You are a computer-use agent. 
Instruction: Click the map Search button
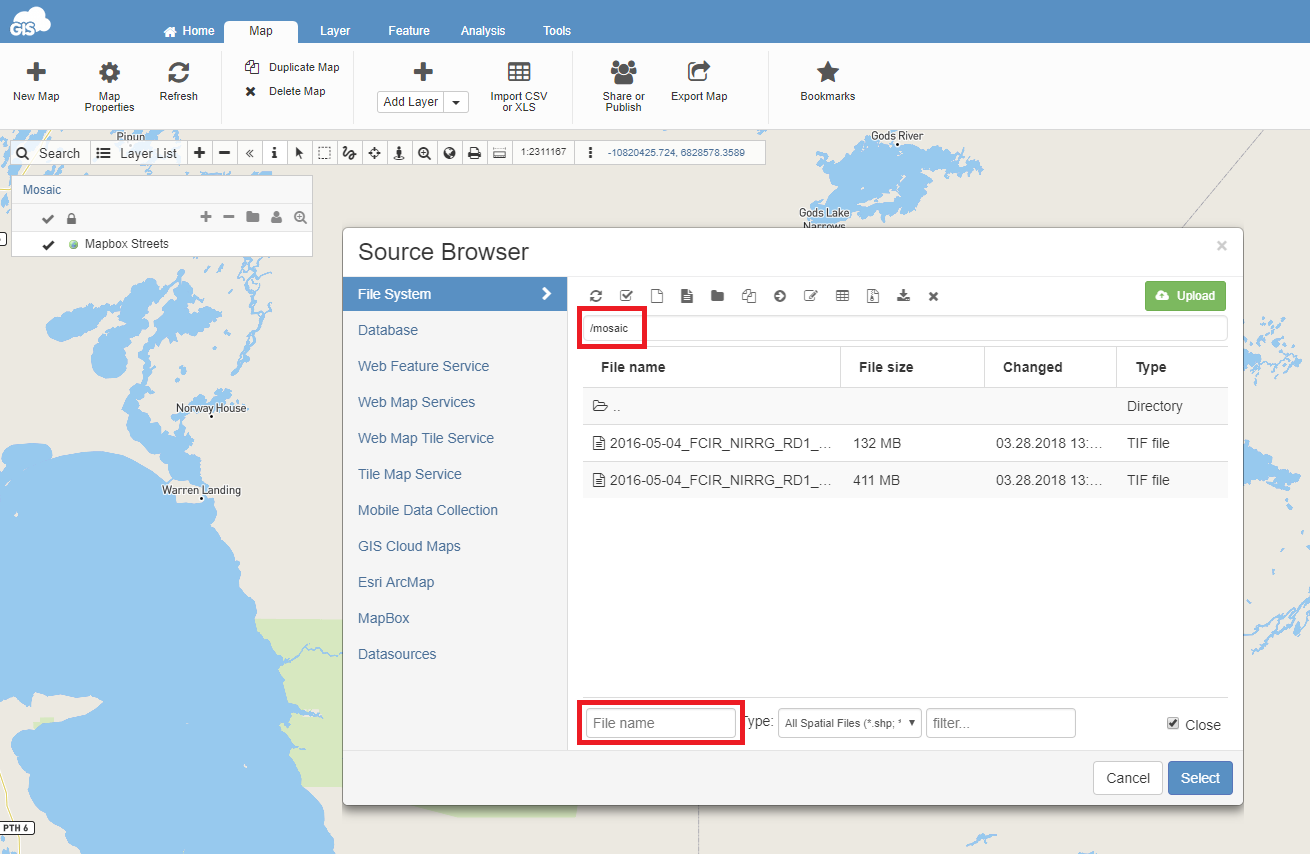click(x=48, y=153)
